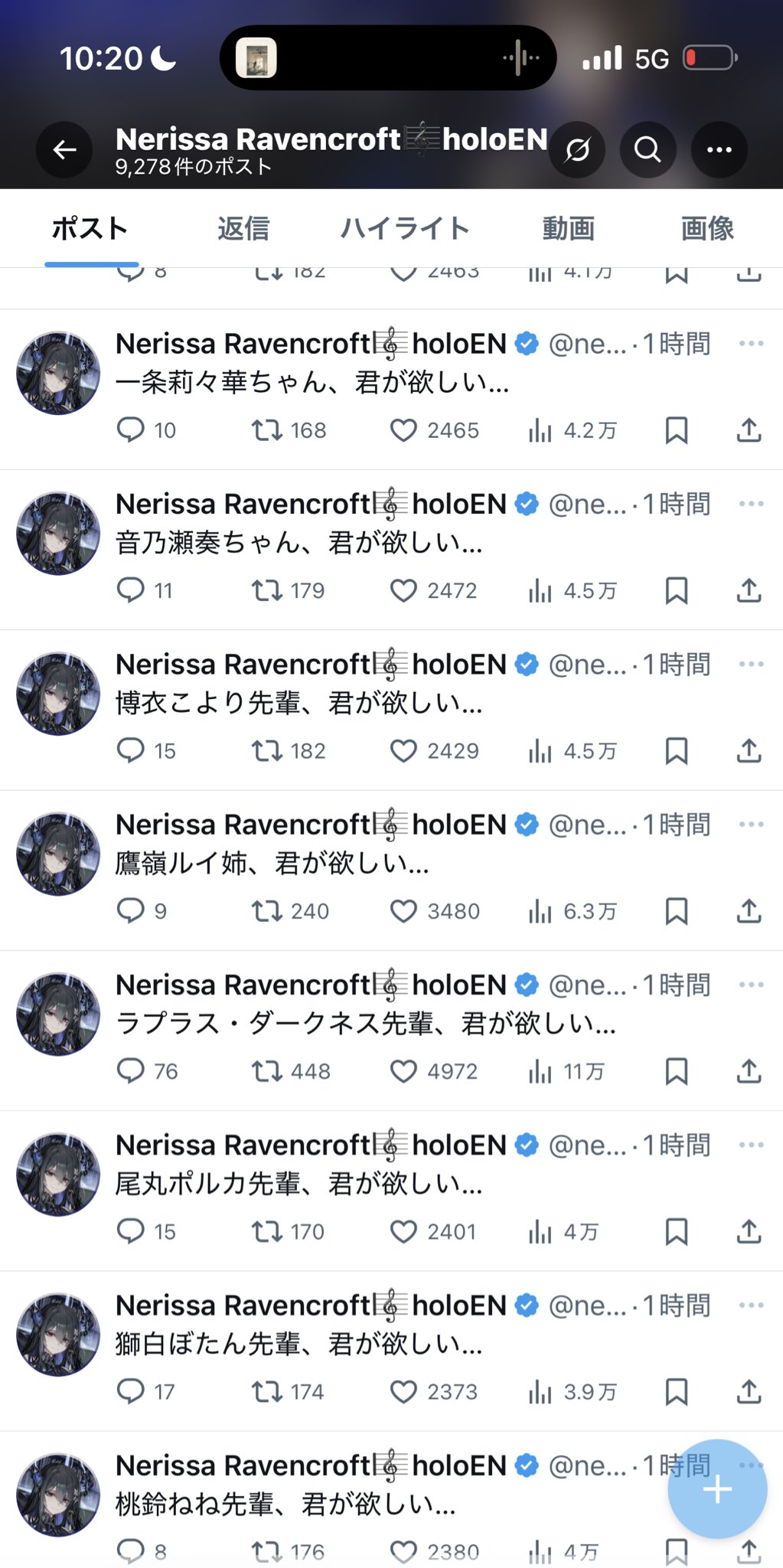
Task: Tap the back arrow in header
Action: coord(64,149)
